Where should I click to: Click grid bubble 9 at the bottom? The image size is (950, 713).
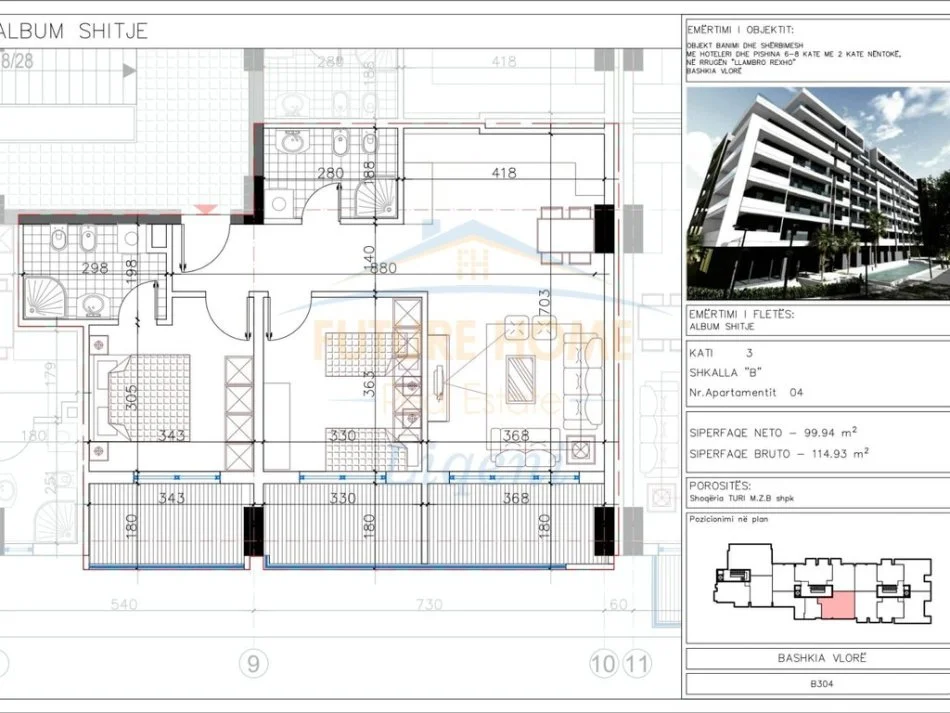coord(253,662)
